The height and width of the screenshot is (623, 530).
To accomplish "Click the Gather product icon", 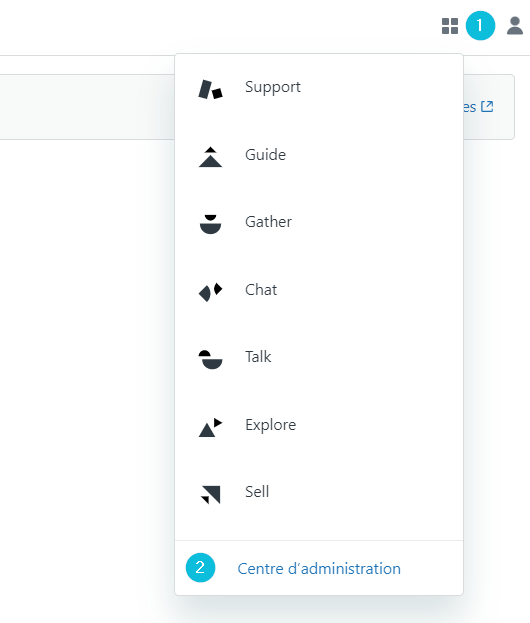I will point(211,224).
